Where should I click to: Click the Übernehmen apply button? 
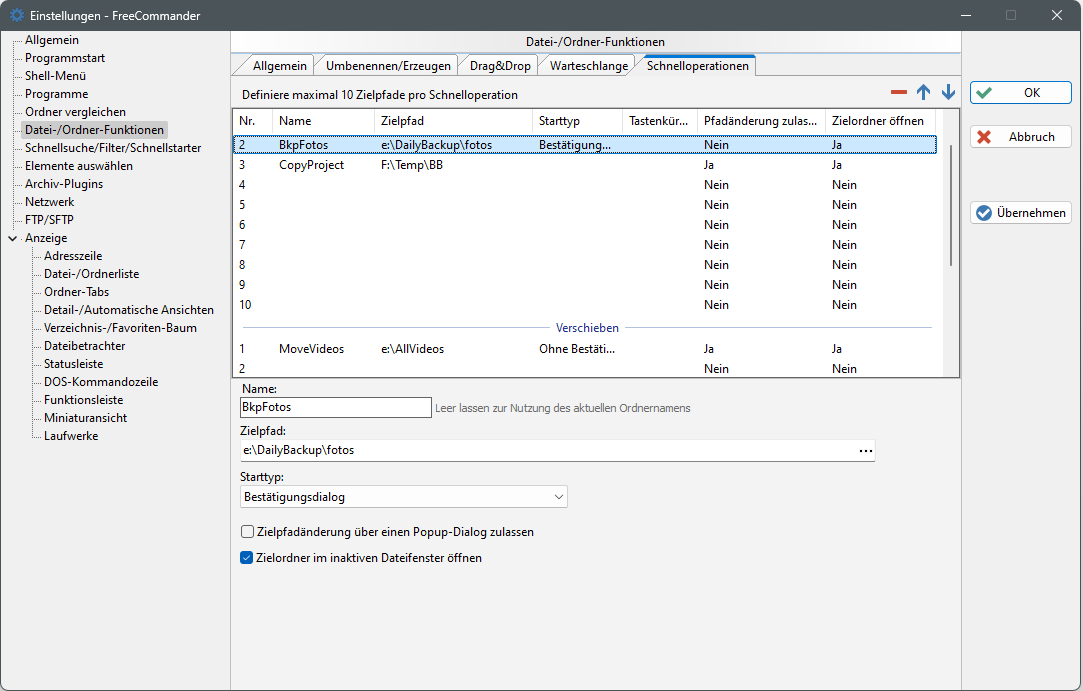coord(1020,213)
